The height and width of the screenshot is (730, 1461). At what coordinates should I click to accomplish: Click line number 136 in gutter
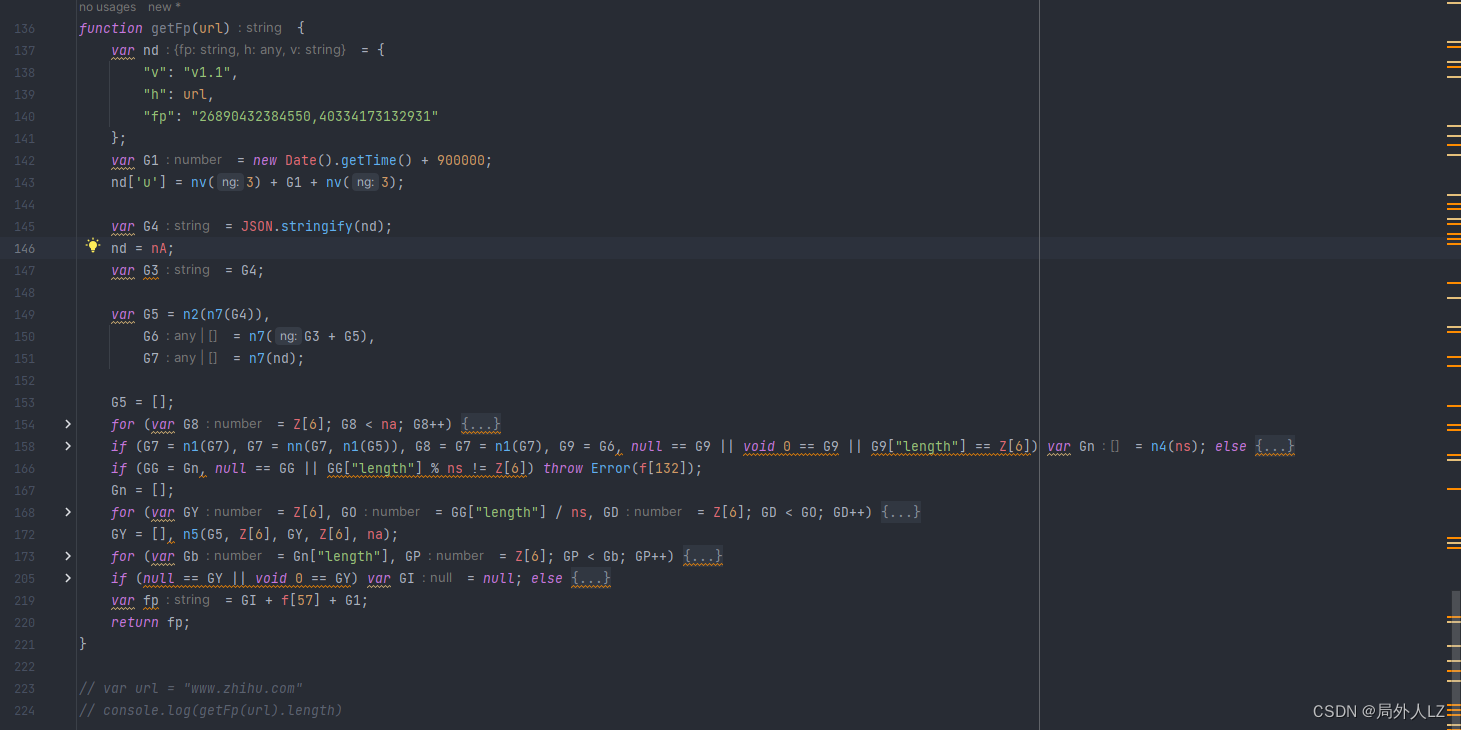pos(24,29)
